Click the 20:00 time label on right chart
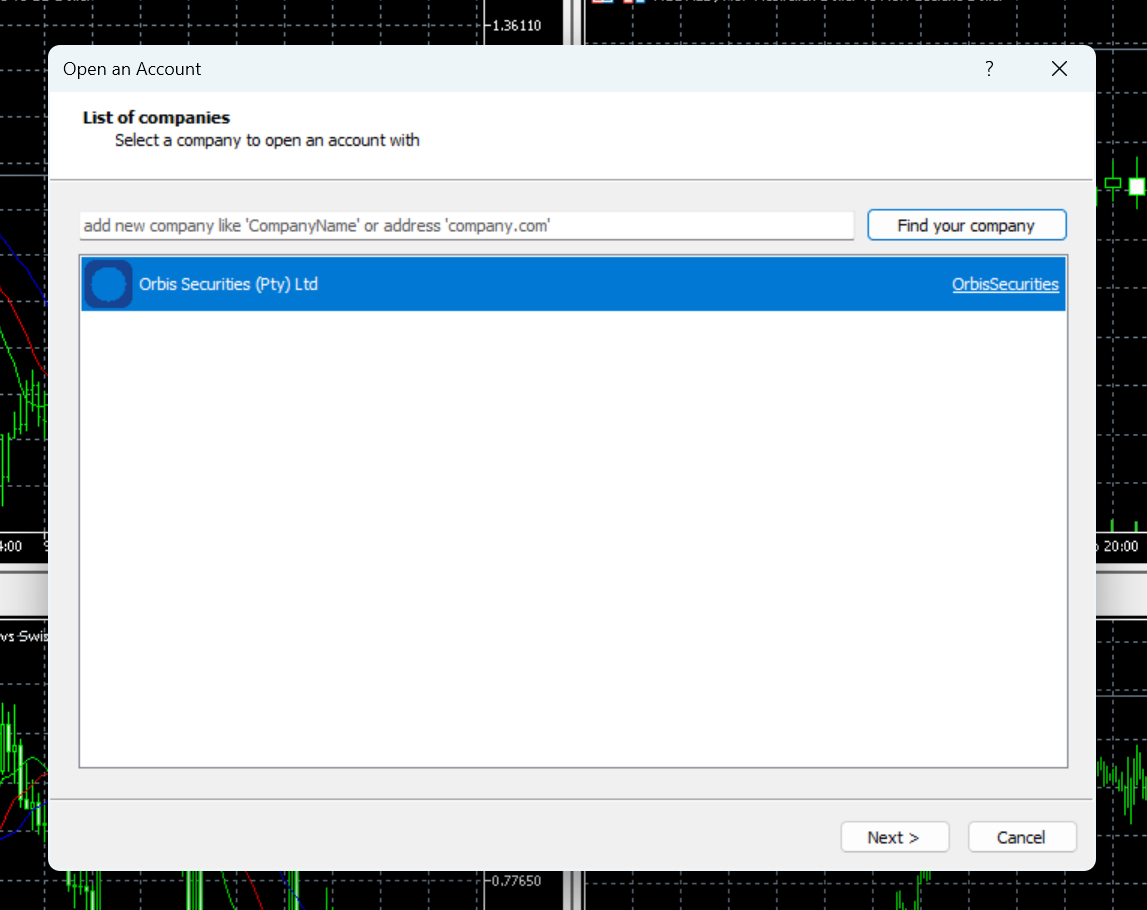The image size is (1147, 910). click(x=1120, y=546)
